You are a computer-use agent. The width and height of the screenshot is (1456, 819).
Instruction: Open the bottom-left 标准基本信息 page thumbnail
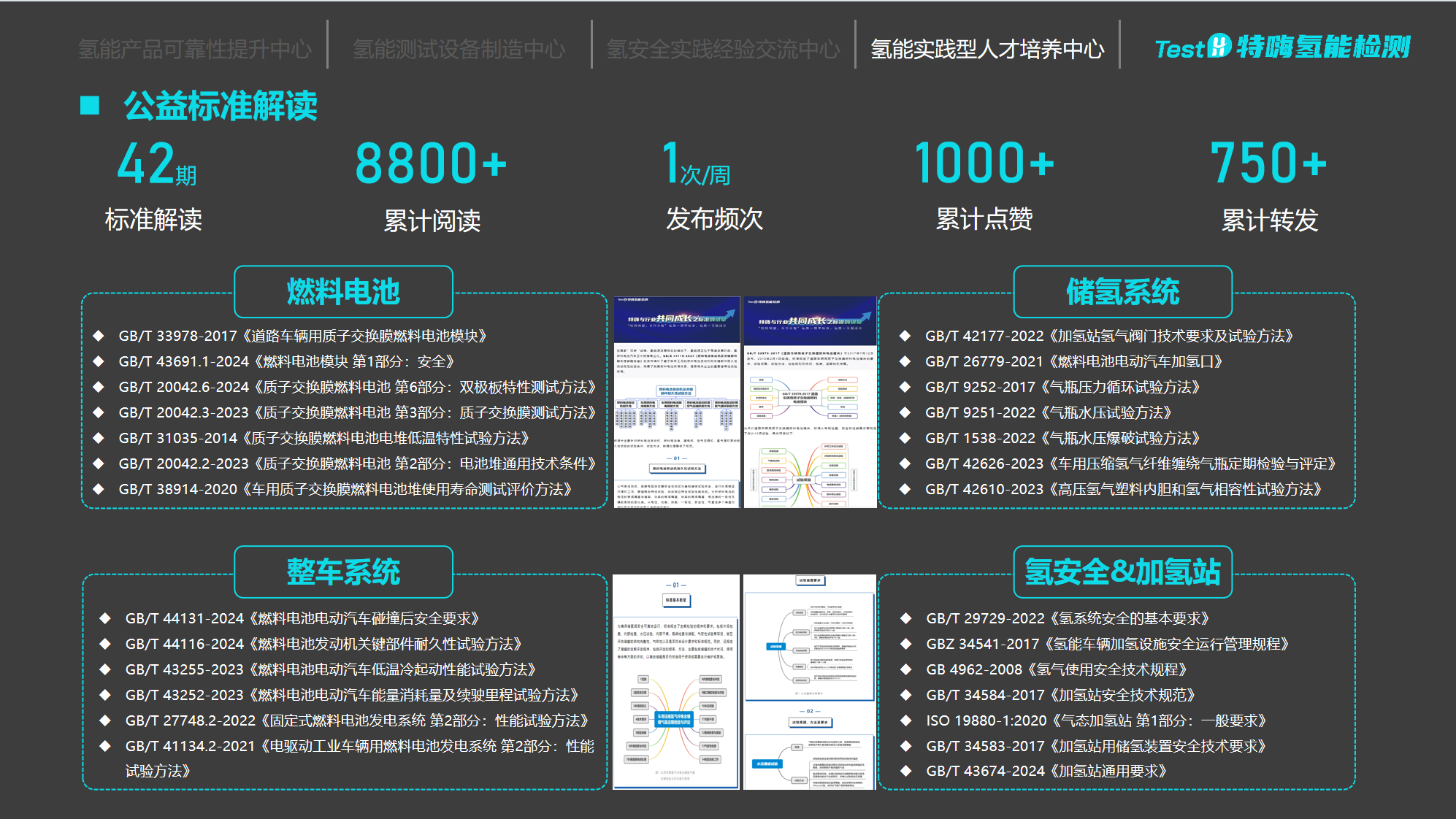coord(676,682)
